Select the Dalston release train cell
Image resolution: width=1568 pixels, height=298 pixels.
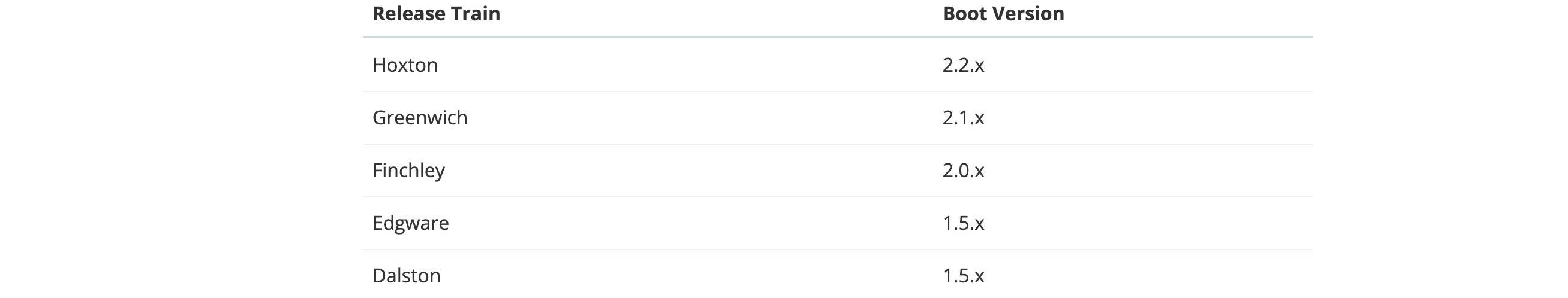[x=406, y=275]
